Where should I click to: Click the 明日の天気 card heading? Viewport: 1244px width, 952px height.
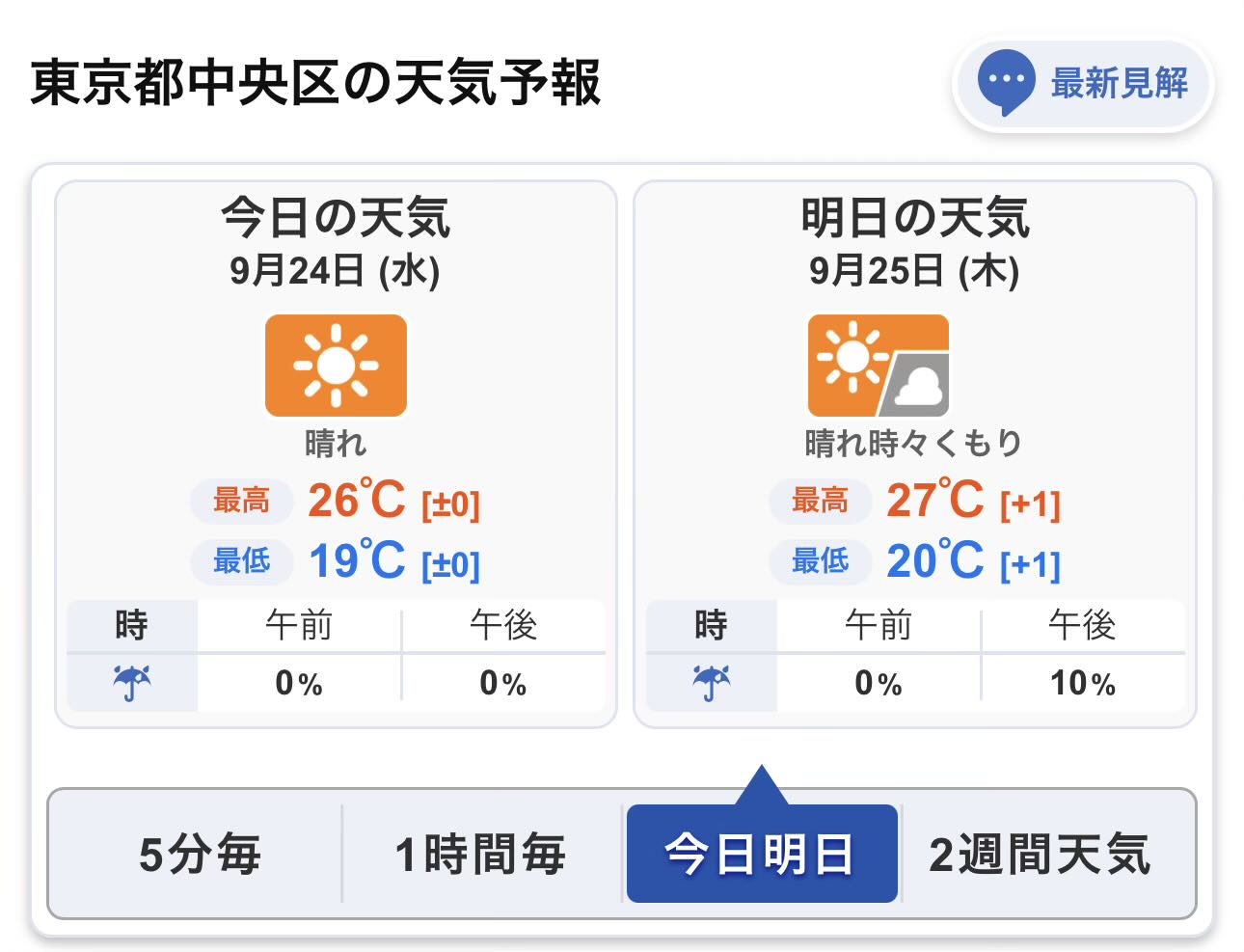pos(914,217)
